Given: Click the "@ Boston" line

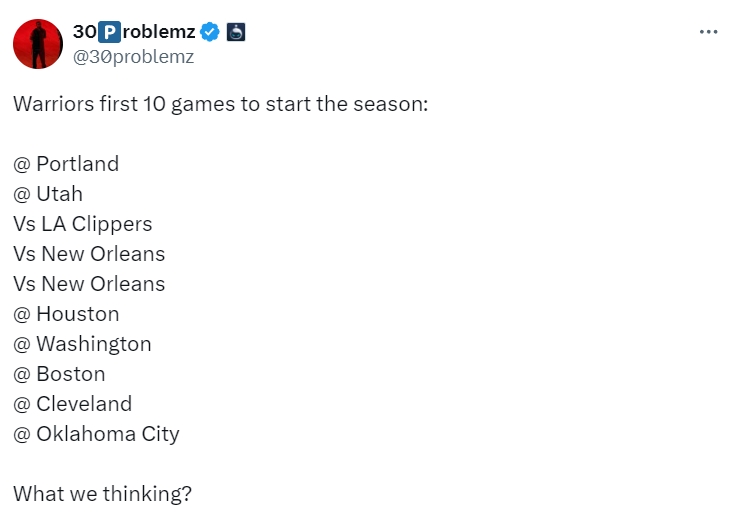Looking at the screenshot, I should tap(59, 374).
